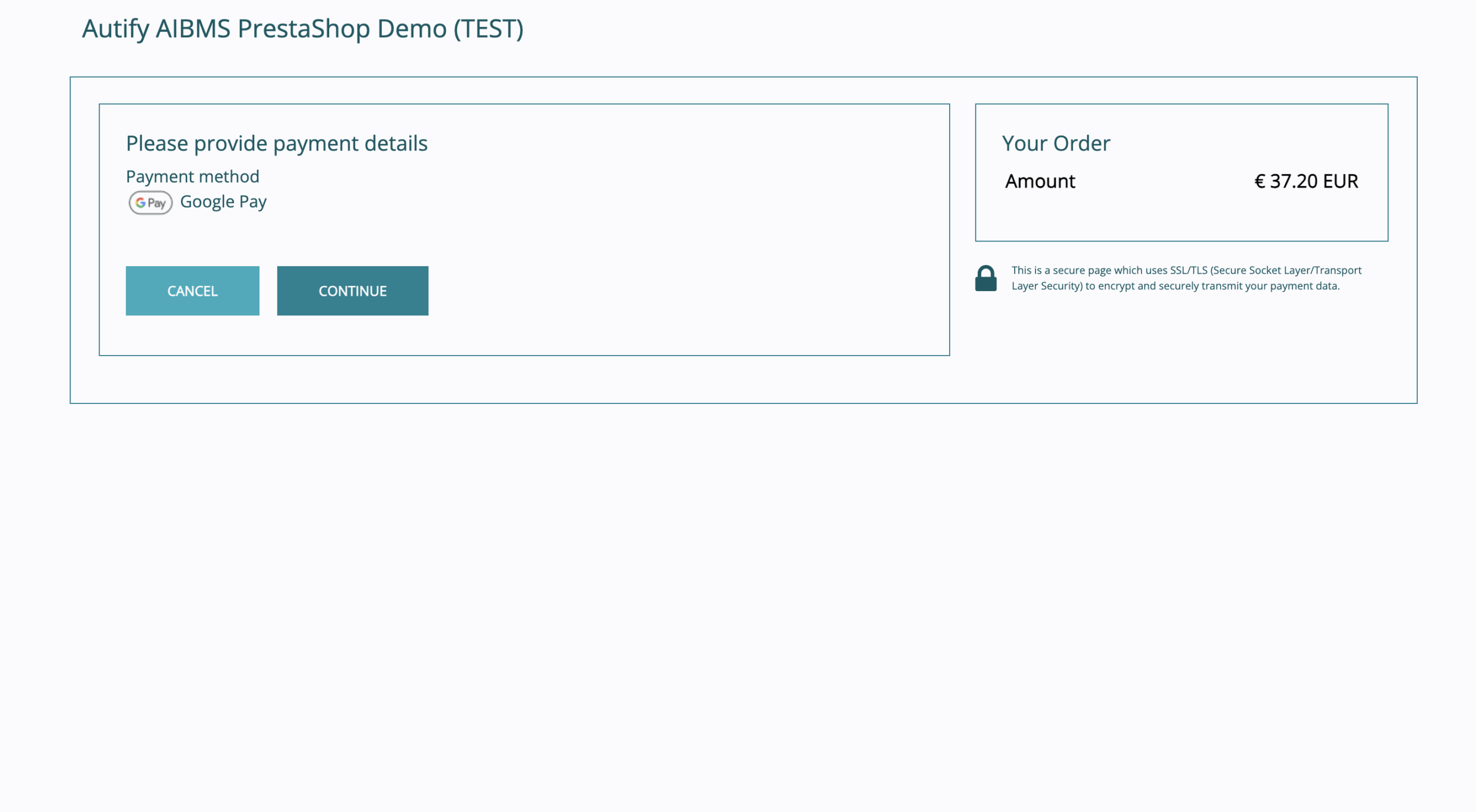1476x812 pixels.
Task: Click the colored G in GPay logo
Action: (141, 203)
